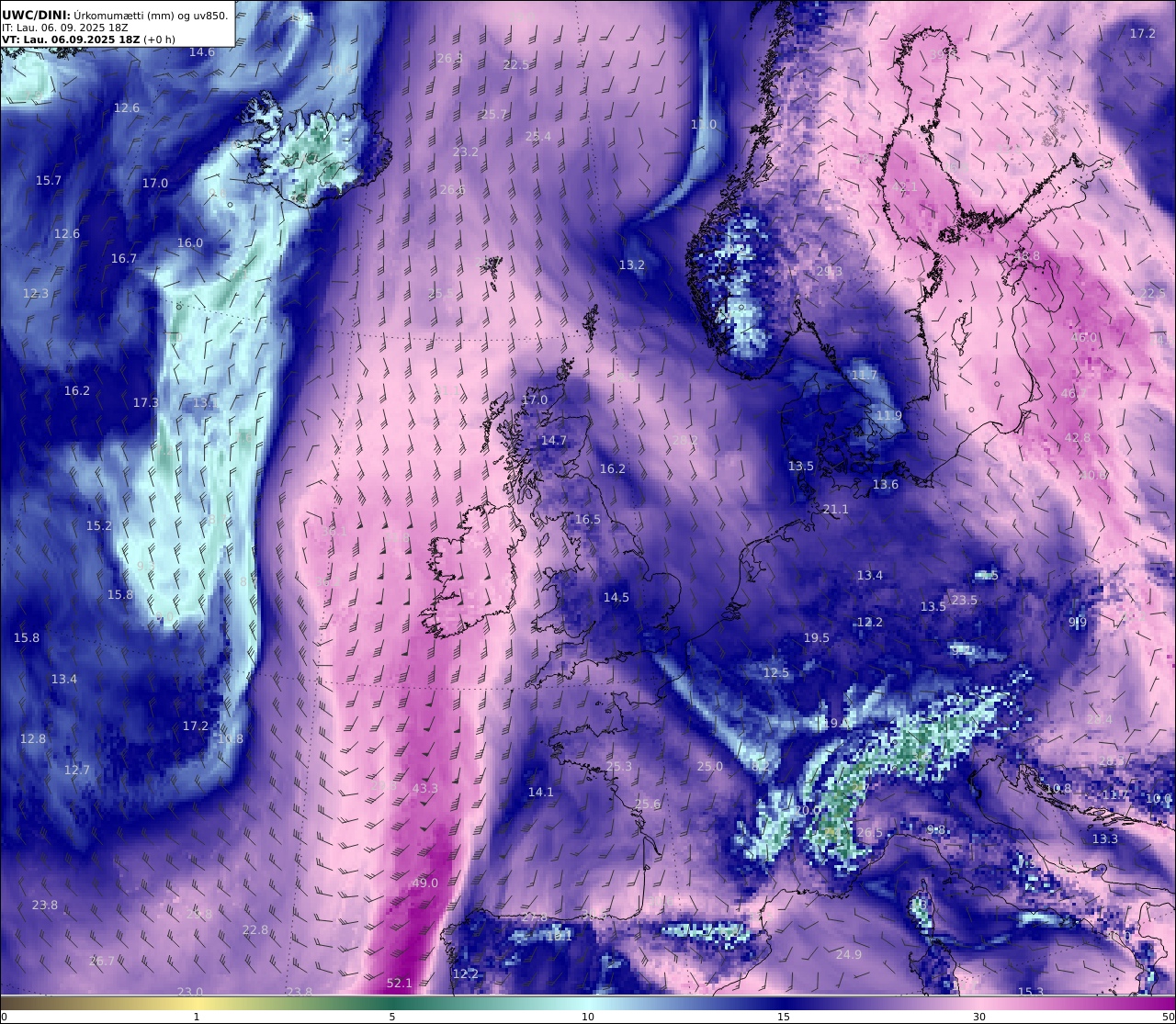Image resolution: width=1176 pixels, height=1024 pixels.
Task: Click the 13.6 value near Baltic coast
Action: pyautogui.click(x=886, y=484)
